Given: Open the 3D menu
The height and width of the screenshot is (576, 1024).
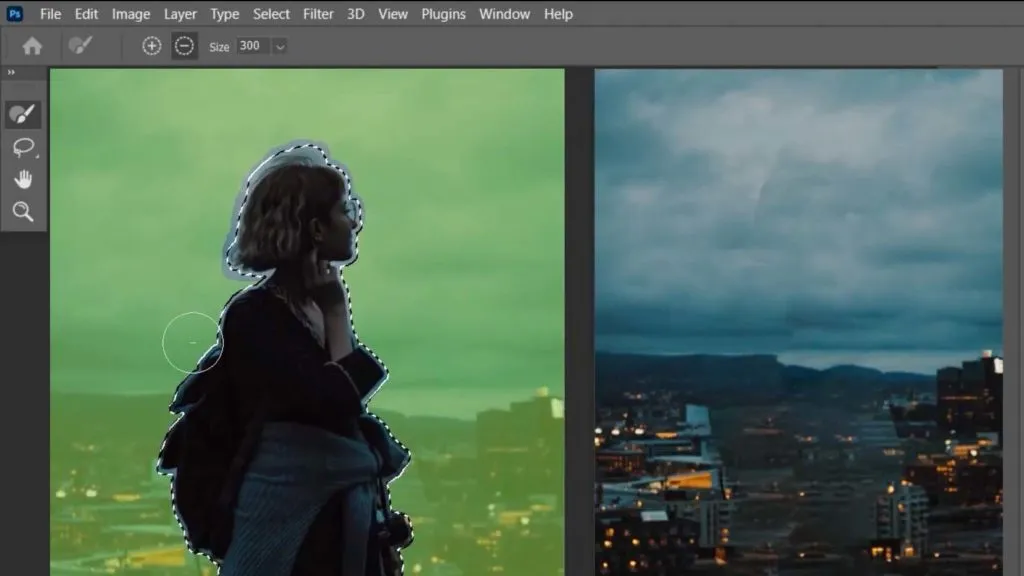Looking at the screenshot, I should 358,14.
